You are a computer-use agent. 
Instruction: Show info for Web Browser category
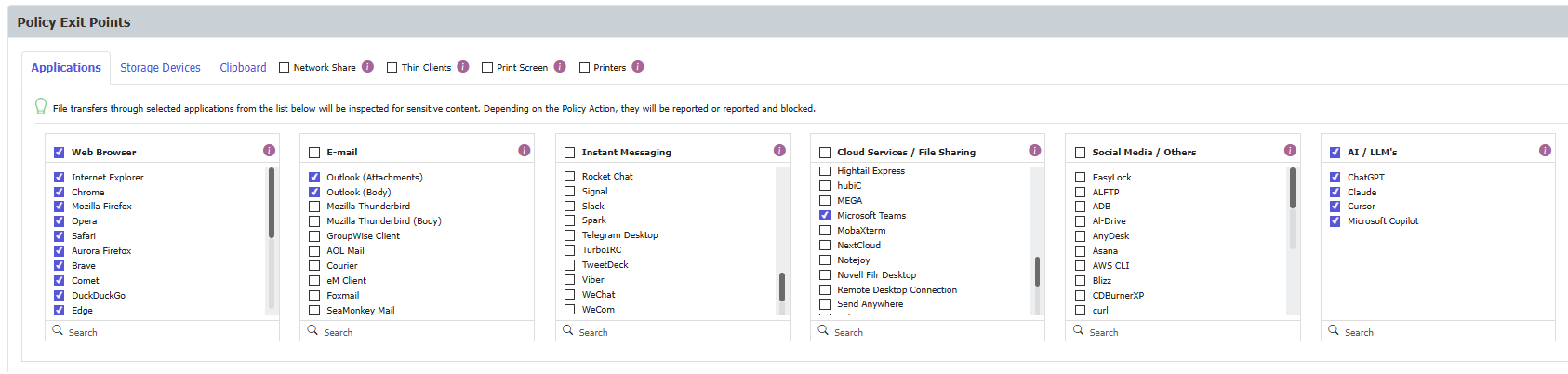click(x=269, y=150)
